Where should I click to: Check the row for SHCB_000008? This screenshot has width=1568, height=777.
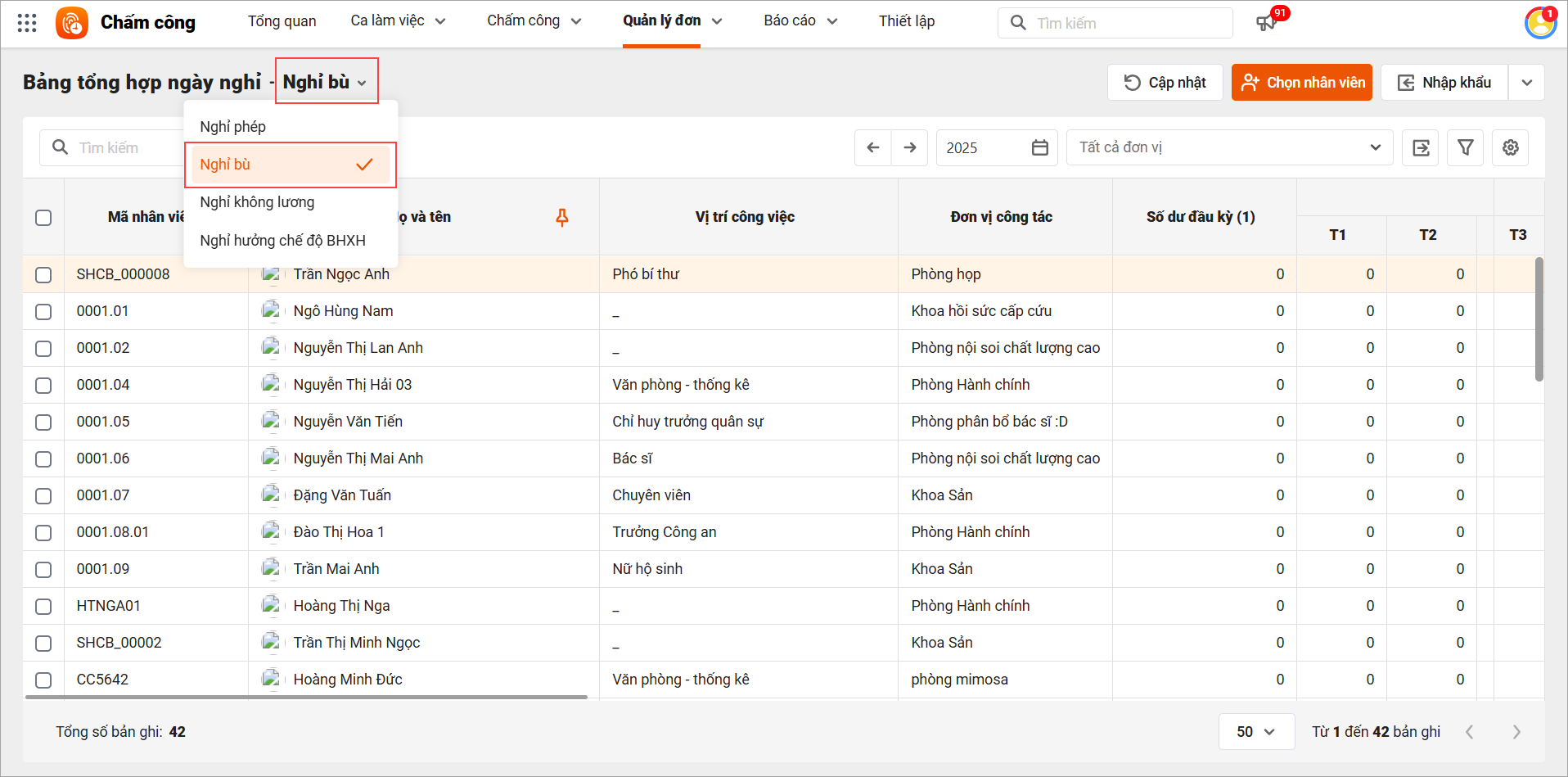pos(43,275)
